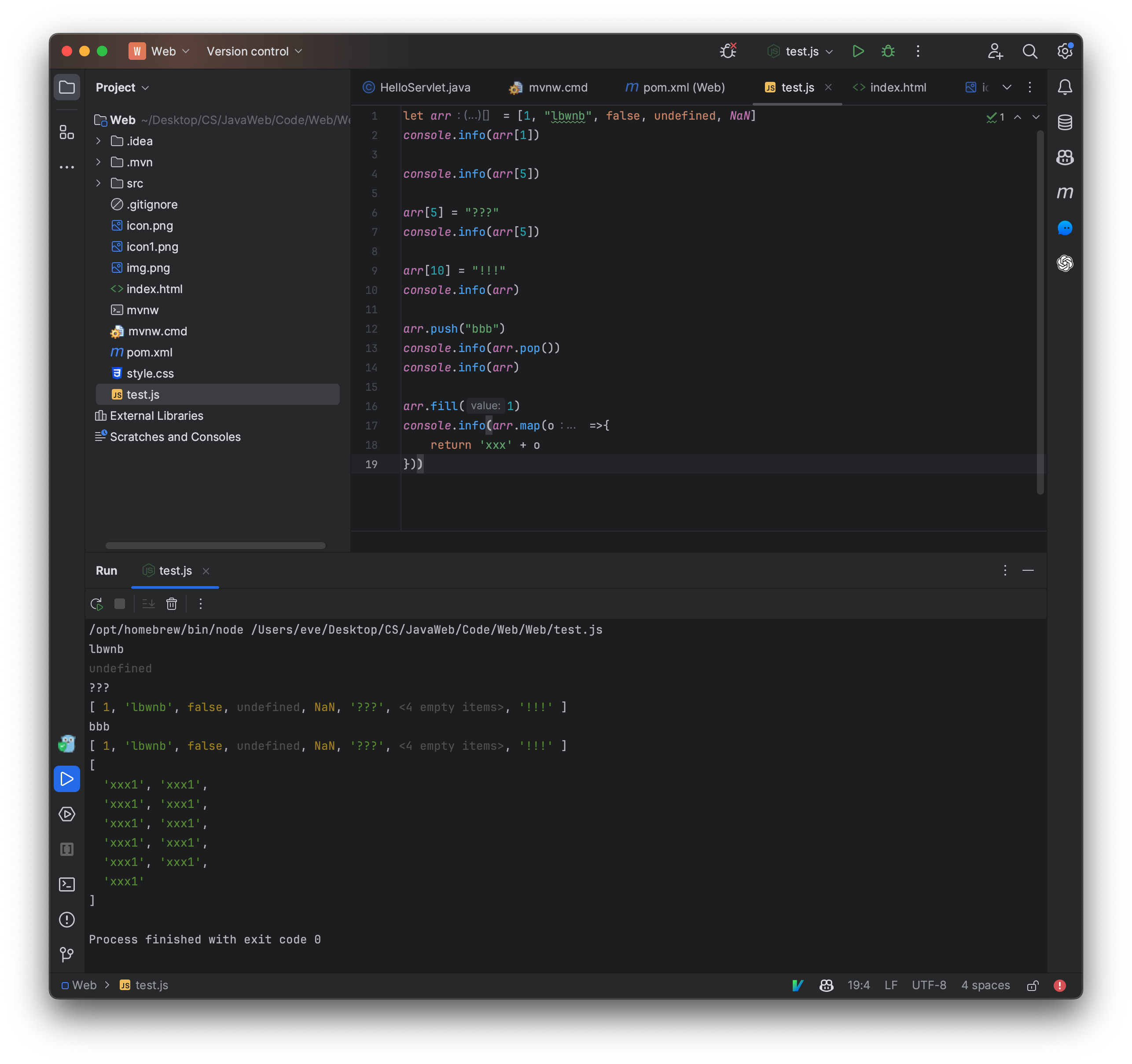
Task: Switch to mvnw.cmd tab
Action: click(548, 87)
